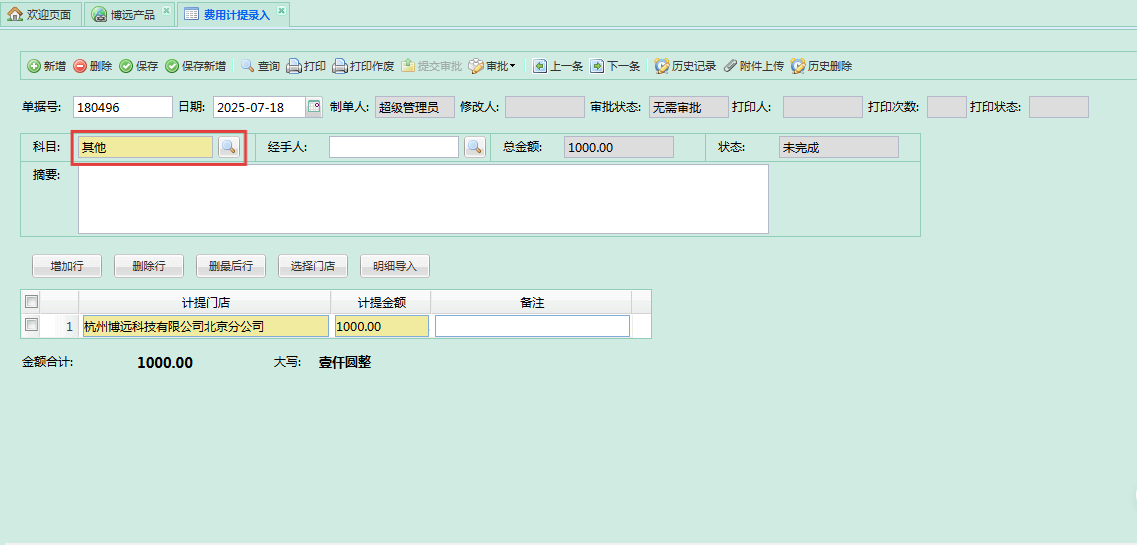
Task: Open the 查询 (search) toolbar function
Action: point(260,66)
